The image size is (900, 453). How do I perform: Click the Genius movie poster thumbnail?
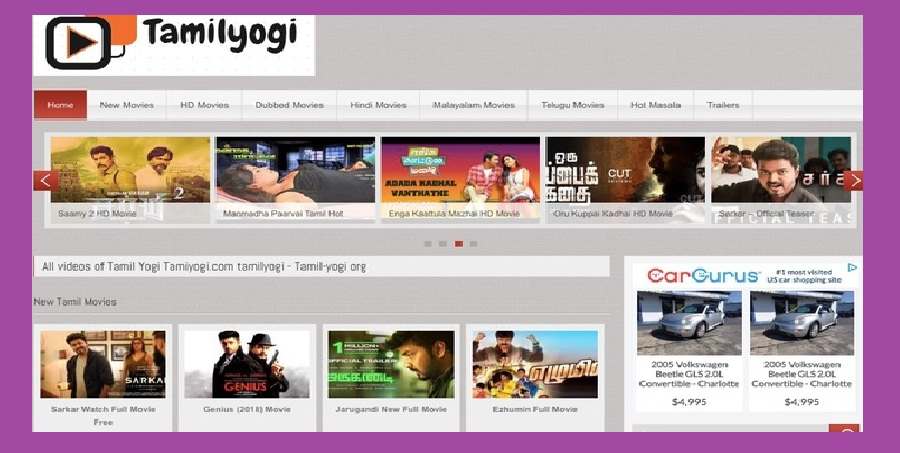[x=247, y=364]
